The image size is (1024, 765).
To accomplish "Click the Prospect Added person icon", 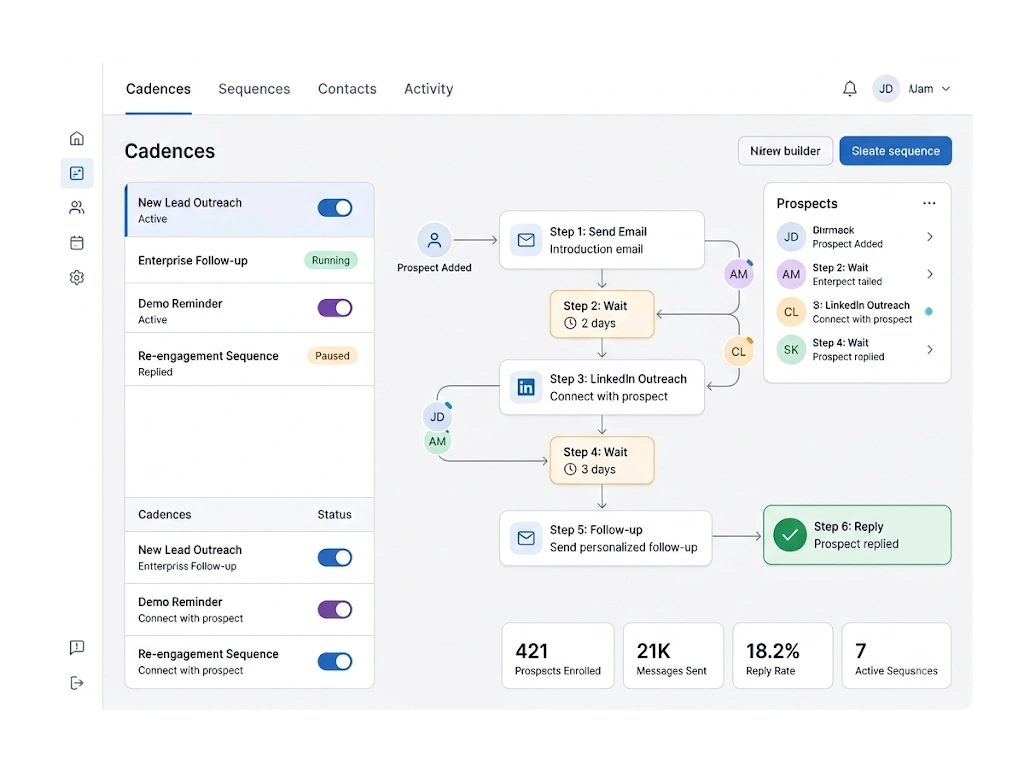I will coord(434,240).
